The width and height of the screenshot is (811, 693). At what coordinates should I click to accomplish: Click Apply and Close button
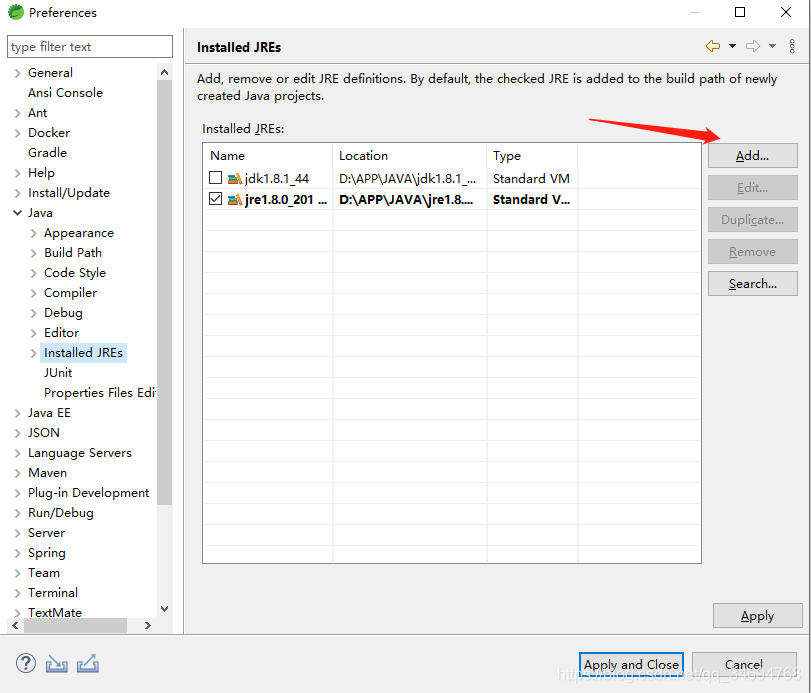(x=632, y=665)
